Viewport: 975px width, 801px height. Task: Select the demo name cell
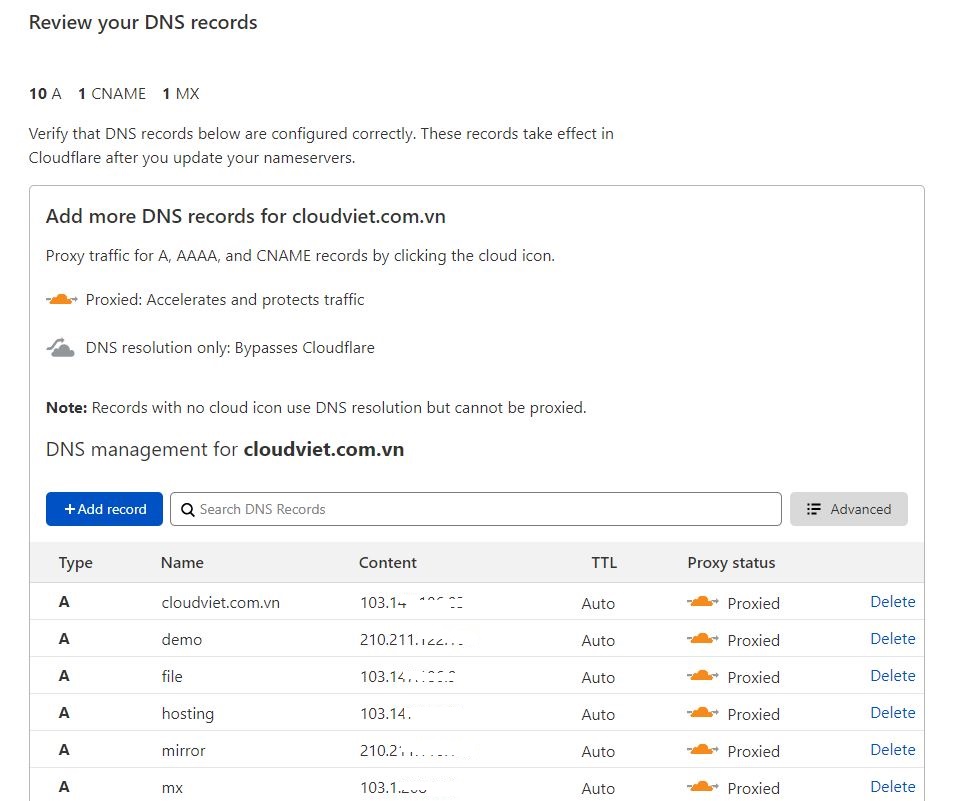[182, 639]
